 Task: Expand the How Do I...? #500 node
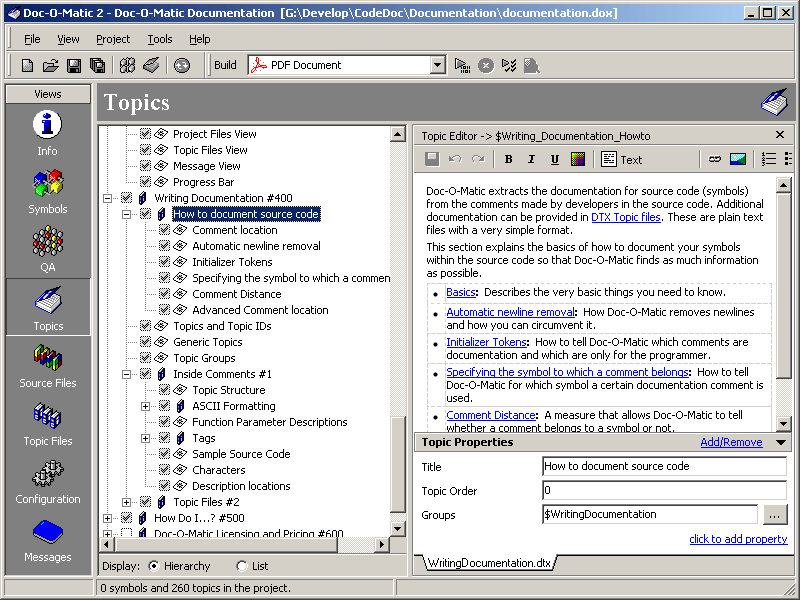tap(108, 518)
